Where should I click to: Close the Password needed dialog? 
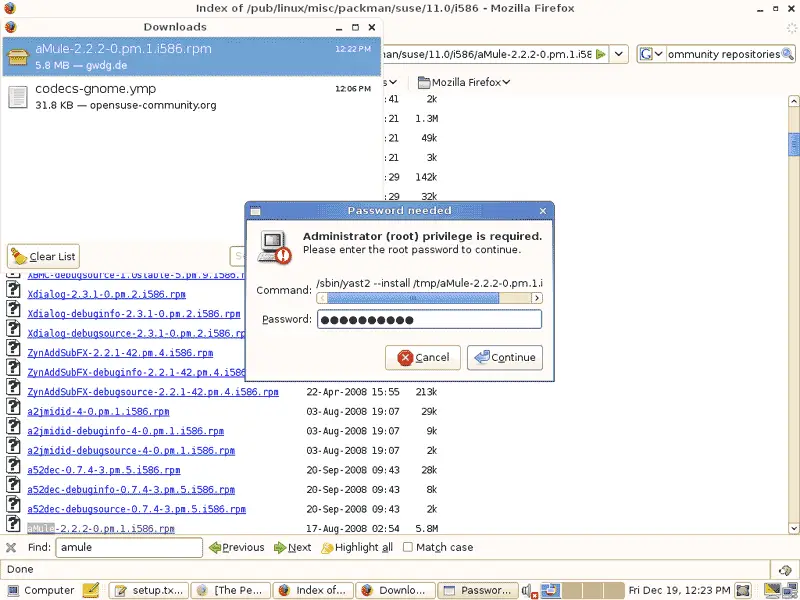(543, 211)
